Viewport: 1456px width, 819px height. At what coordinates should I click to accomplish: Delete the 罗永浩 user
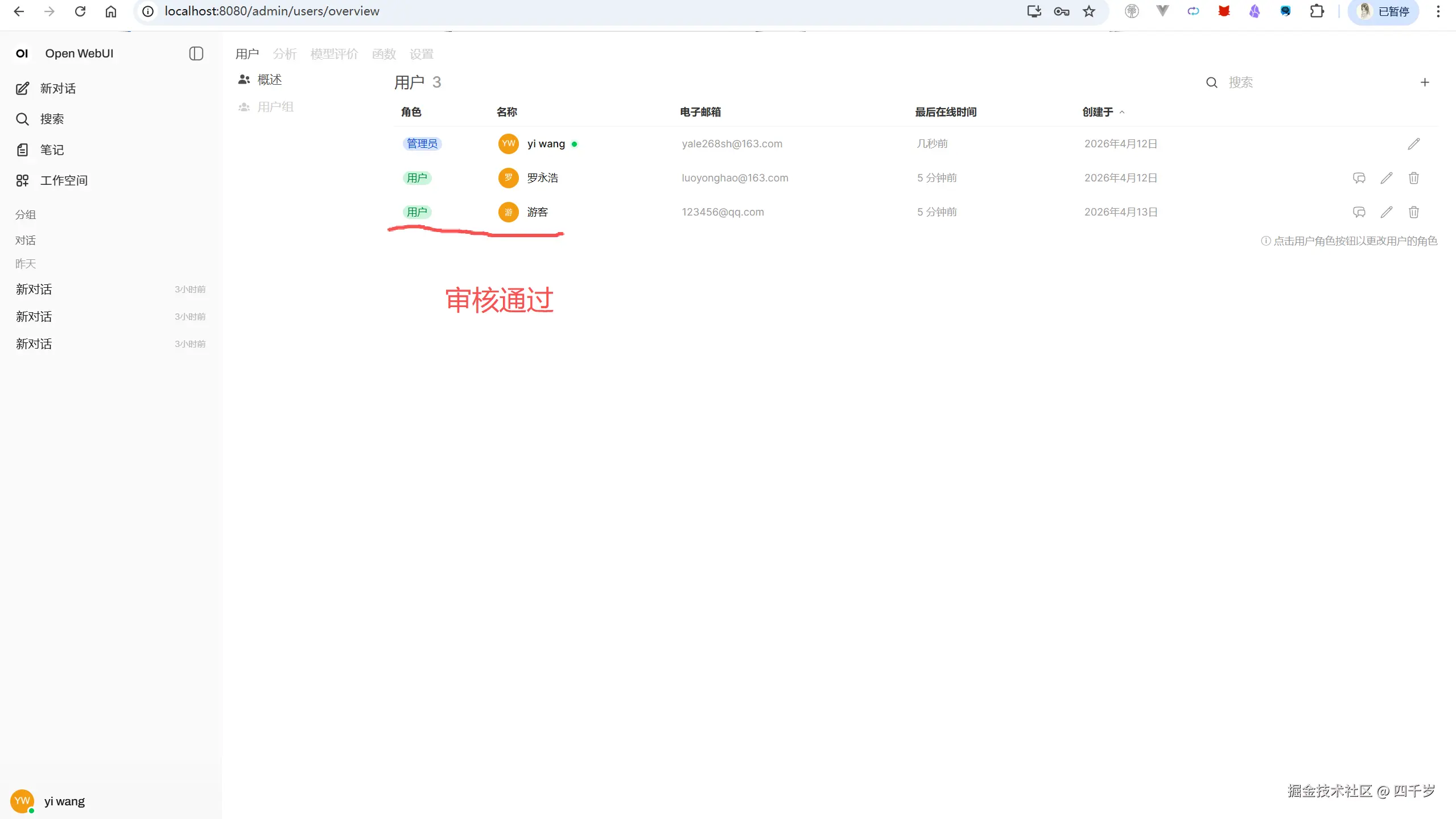click(1413, 178)
